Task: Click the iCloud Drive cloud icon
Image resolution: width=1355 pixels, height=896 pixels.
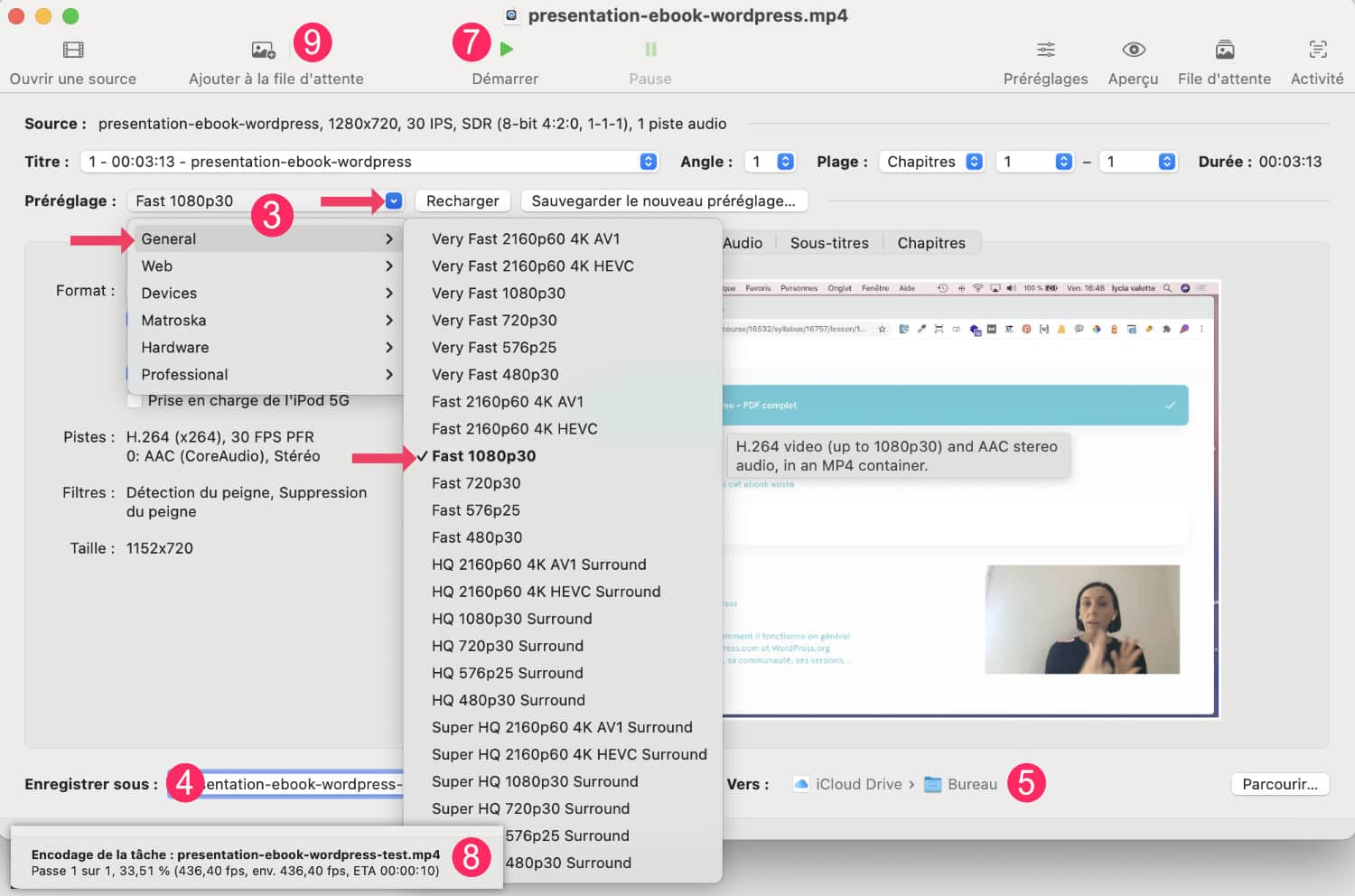Action: (x=800, y=784)
